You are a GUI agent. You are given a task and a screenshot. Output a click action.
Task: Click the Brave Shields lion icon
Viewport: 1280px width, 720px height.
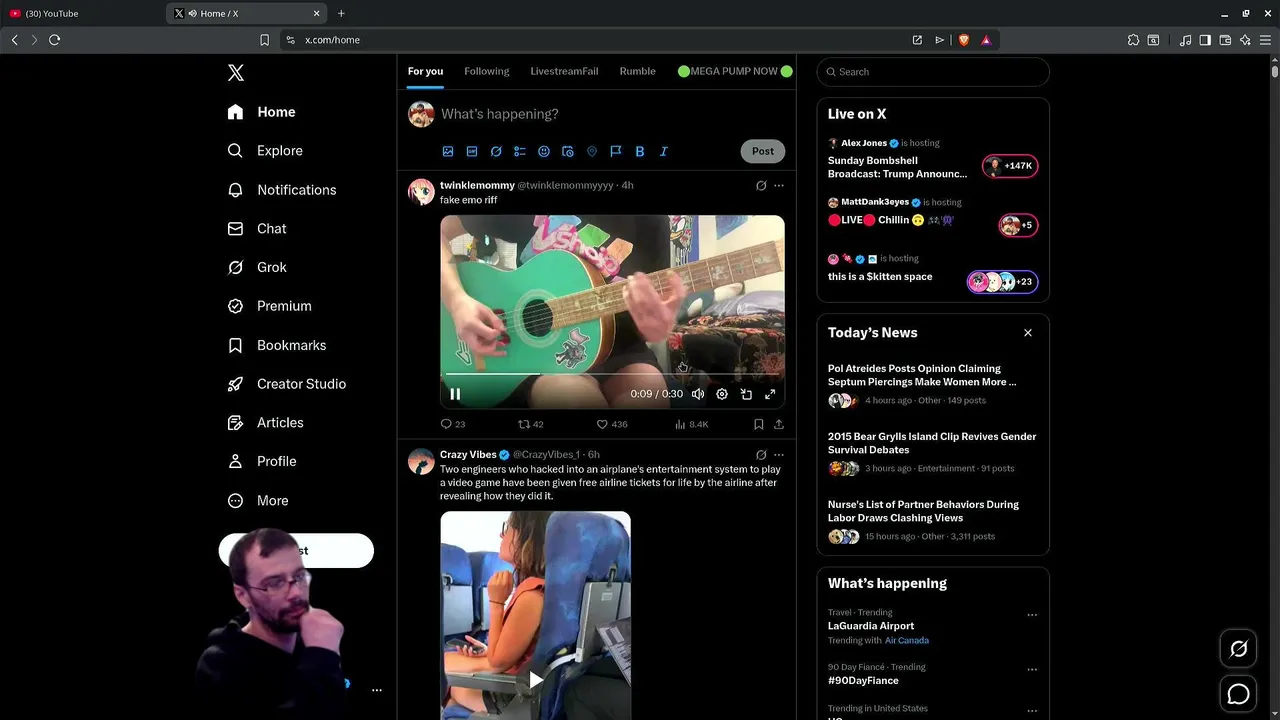[x=964, y=40]
